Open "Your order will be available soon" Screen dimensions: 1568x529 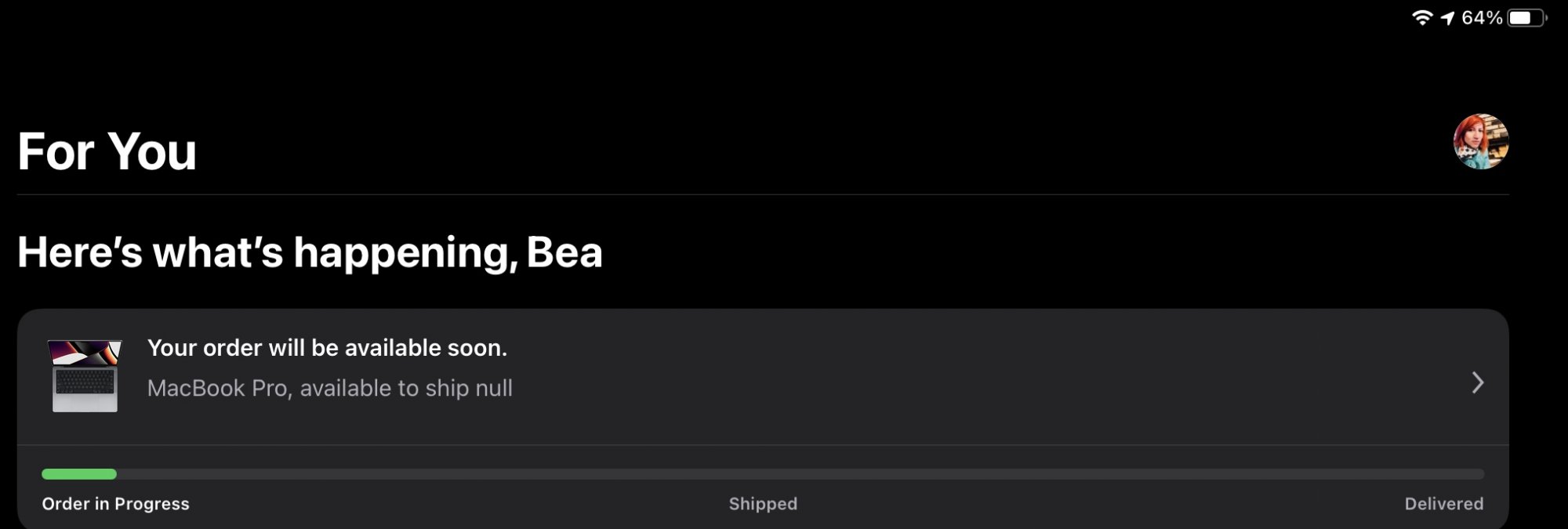[x=327, y=348]
